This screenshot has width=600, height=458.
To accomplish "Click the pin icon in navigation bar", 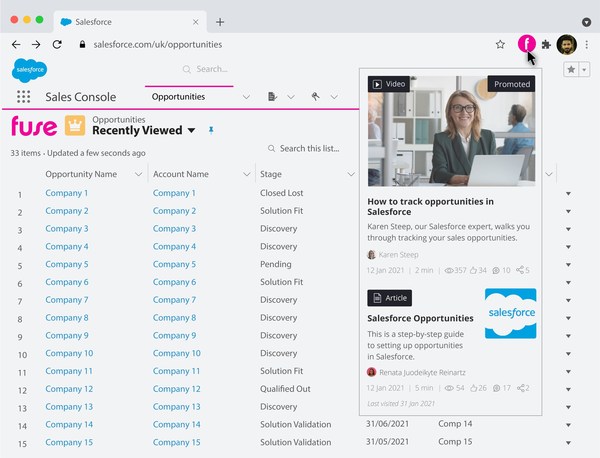I will tap(315, 96).
